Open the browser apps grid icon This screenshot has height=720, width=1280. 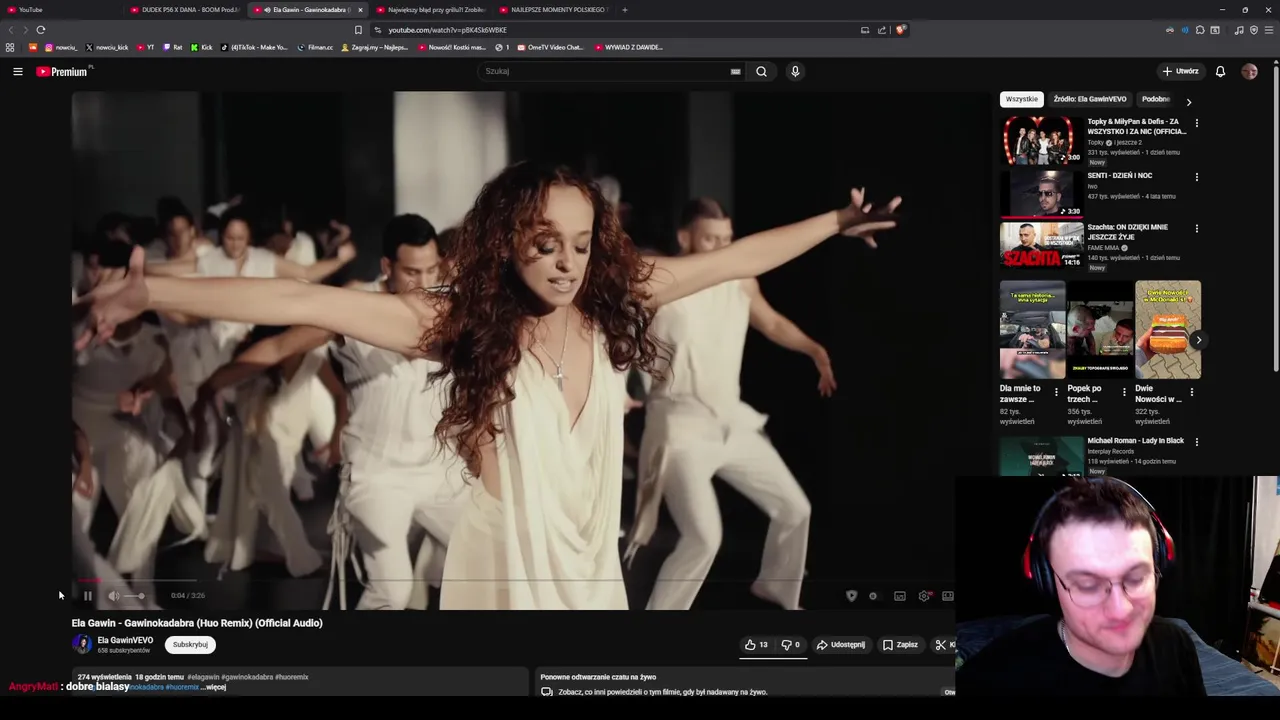(x=10, y=47)
